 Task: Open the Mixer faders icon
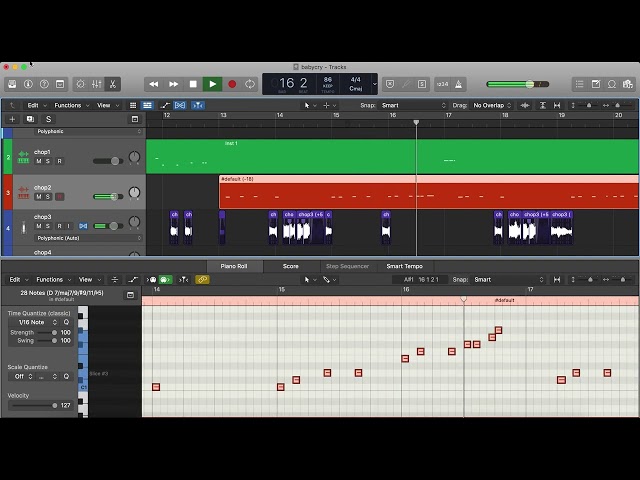(x=96, y=84)
